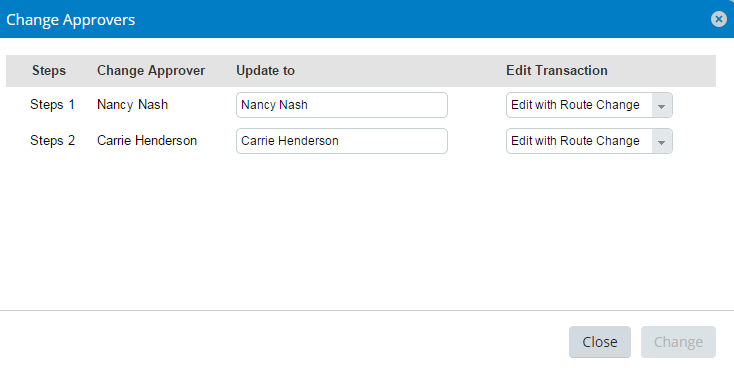Open Edit Transaction dropdown for Steps 2
734x368 pixels.
pyautogui.click(x=589, y=141)
